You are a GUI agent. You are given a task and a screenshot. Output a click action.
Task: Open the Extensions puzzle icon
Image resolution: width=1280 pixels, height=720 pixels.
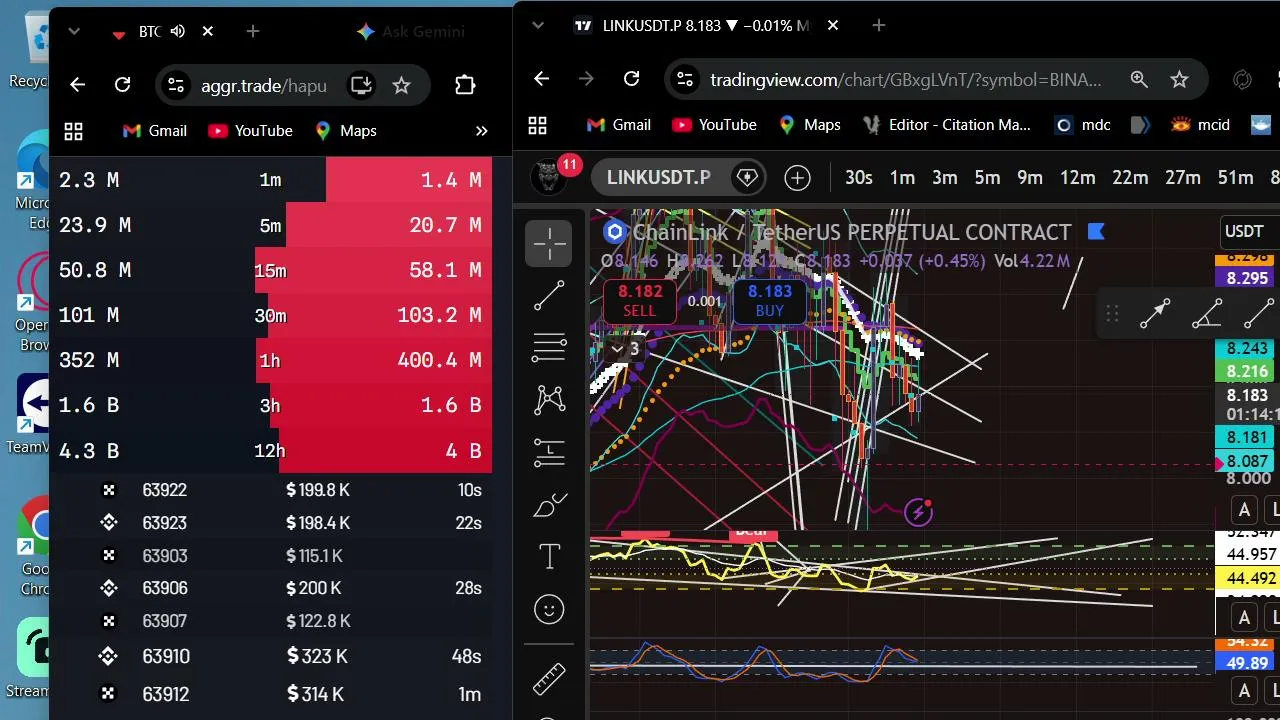tap(465, 85)
